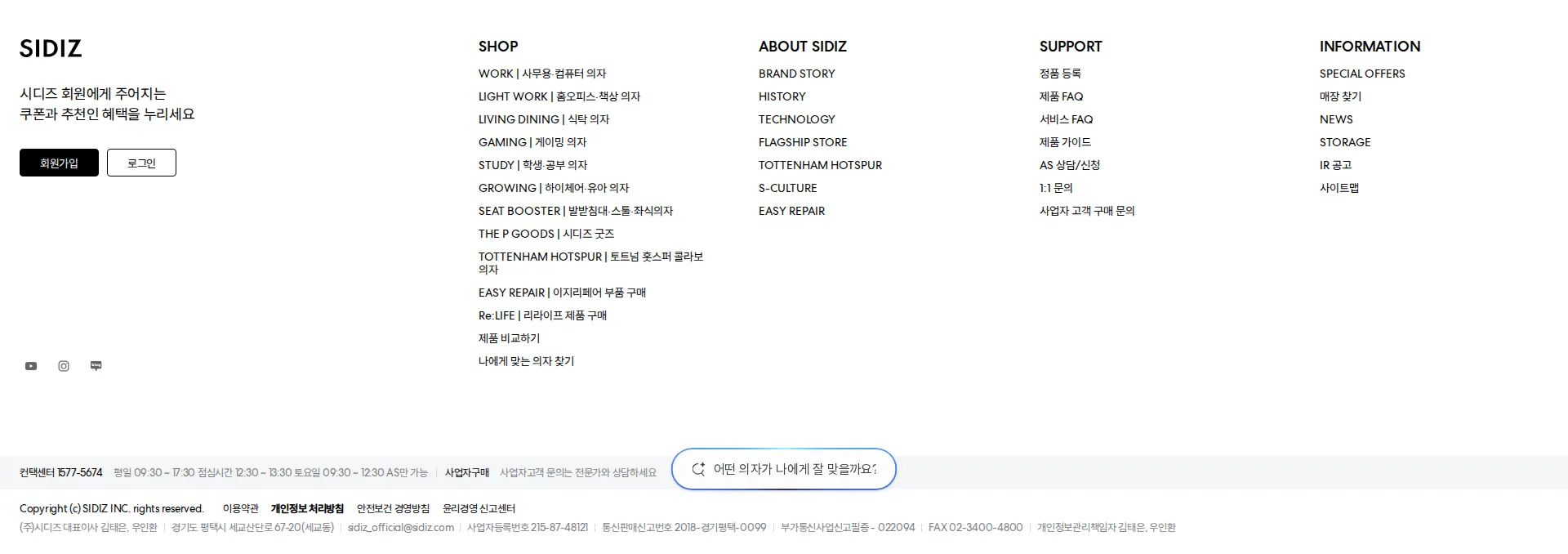The height and width of the screenshot is (554, 1568).
Task: Open IR 공고 link
Action: tap(1335, 165)
